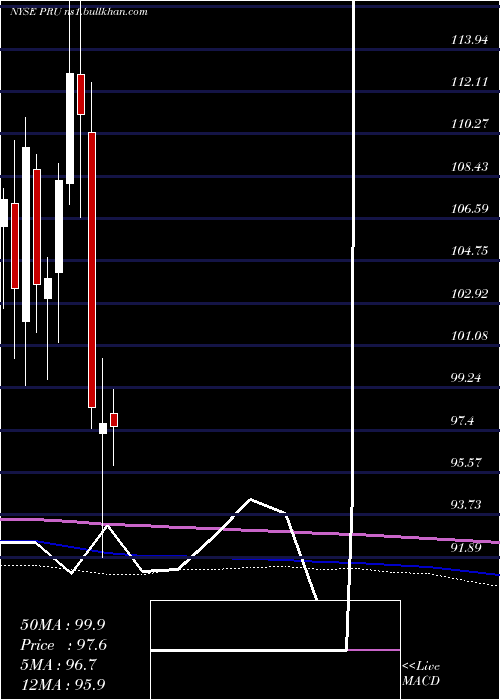Click the 104.75 price axis label
Screen dimensions: 500x700
click(x=469, y=251)
